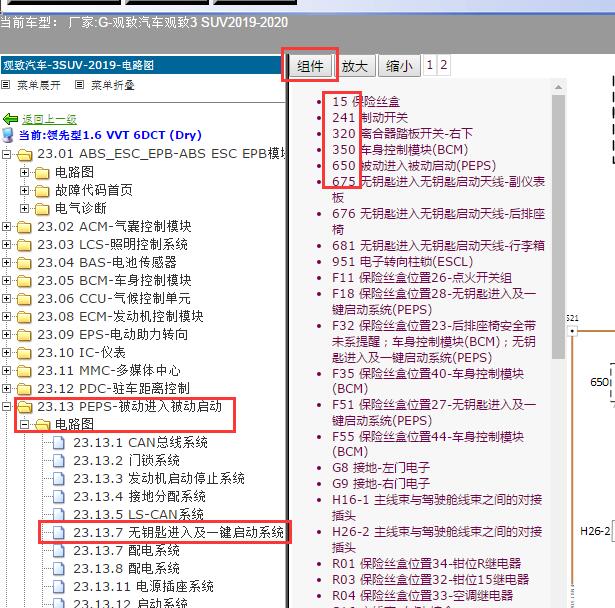Screen dimensions: 615x608
Task: Select R03 保险丝盒位置32-钳位15继电器
Action: (431, 580)
